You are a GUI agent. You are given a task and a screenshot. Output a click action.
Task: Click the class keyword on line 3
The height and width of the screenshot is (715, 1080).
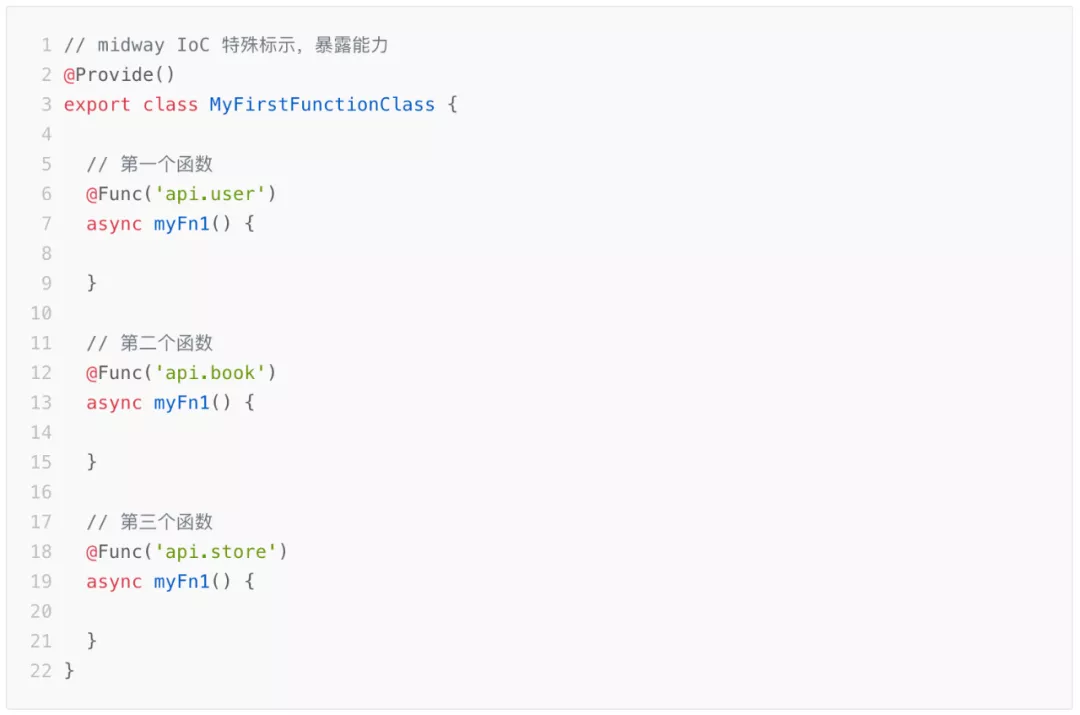[x=170, y=105]
